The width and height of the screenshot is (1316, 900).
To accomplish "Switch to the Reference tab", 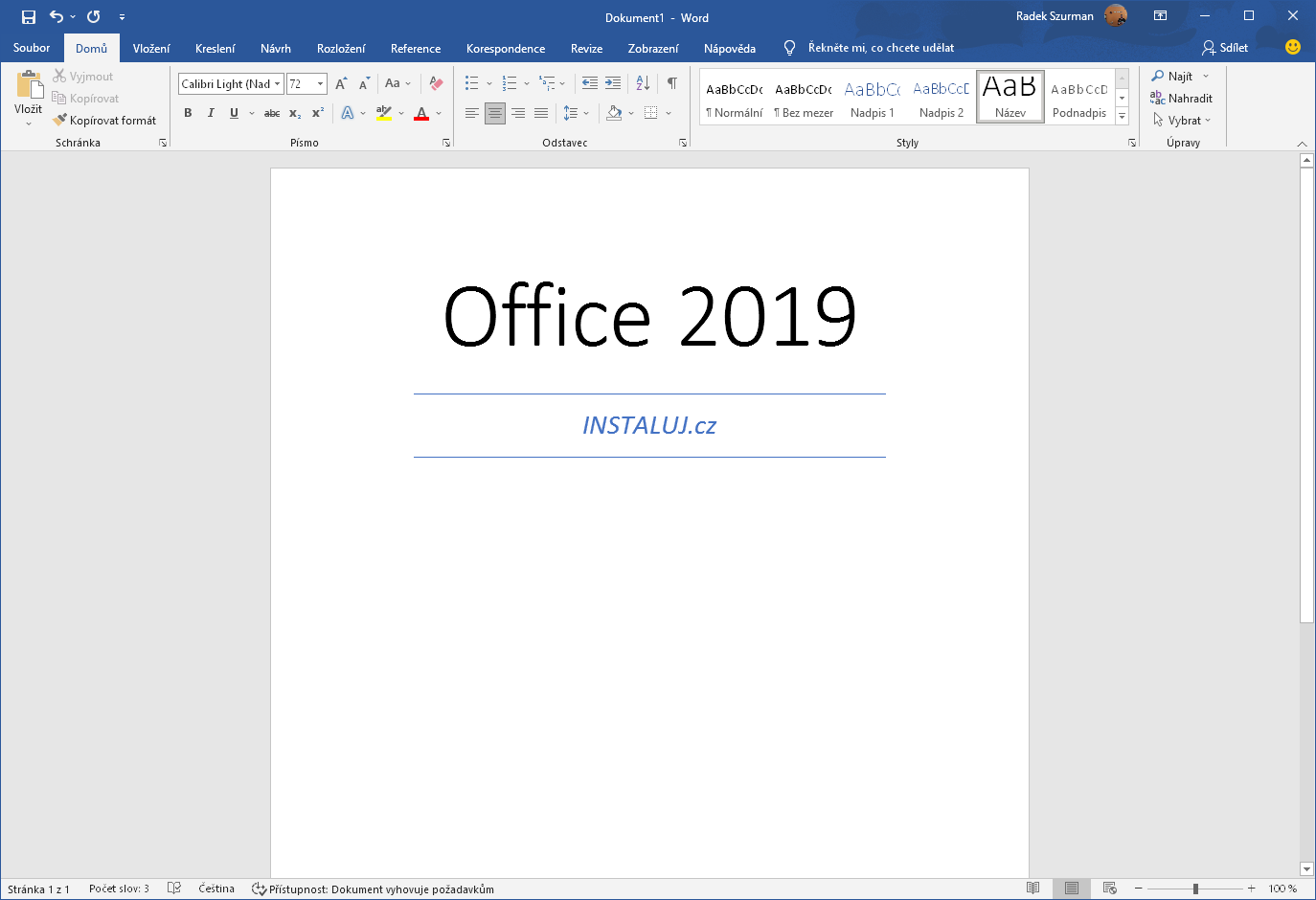I will click(x=416, y=48).
